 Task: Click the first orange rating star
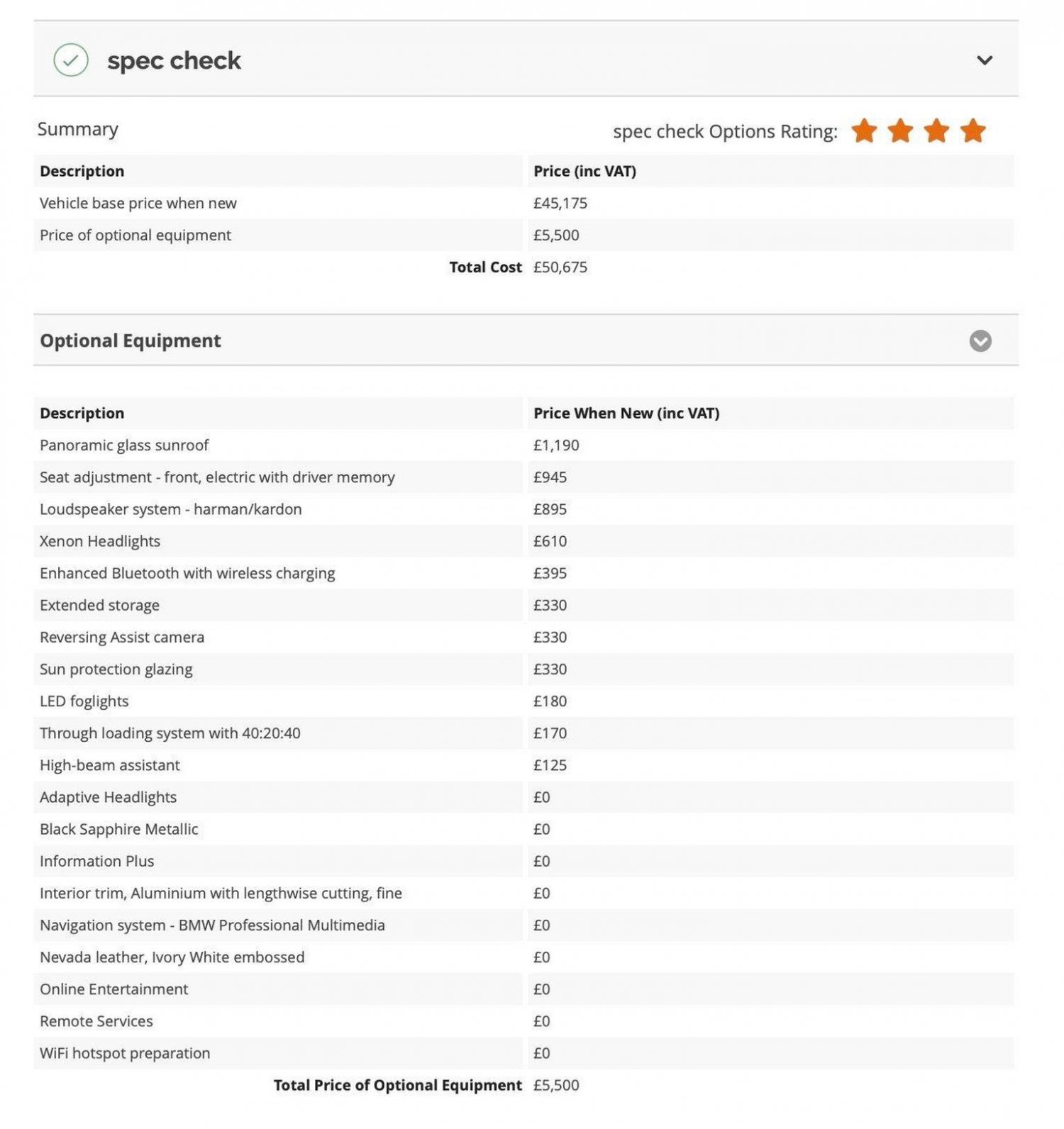click(x=864, y=131)
